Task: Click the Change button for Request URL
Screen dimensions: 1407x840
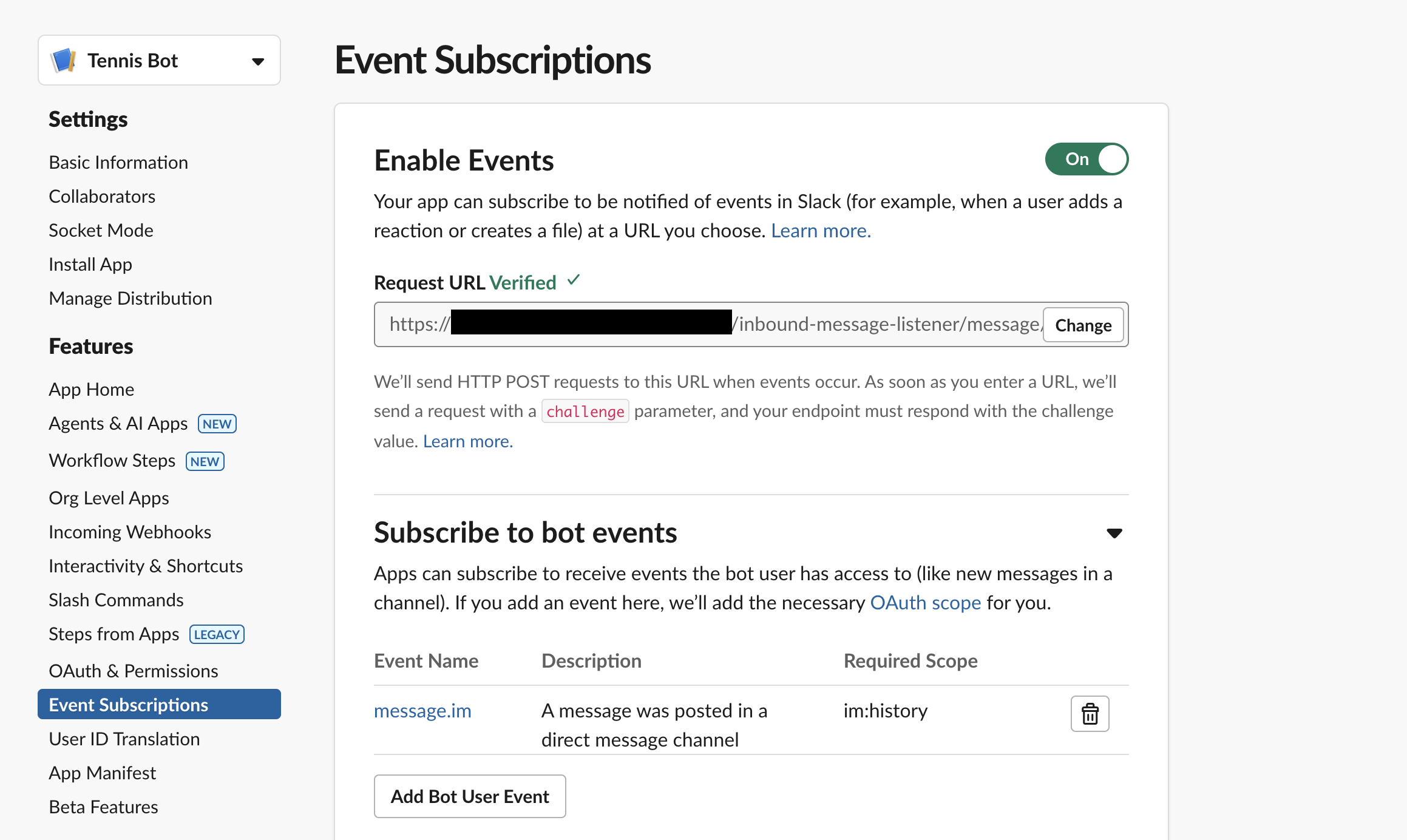Action: pos(1083,325)
